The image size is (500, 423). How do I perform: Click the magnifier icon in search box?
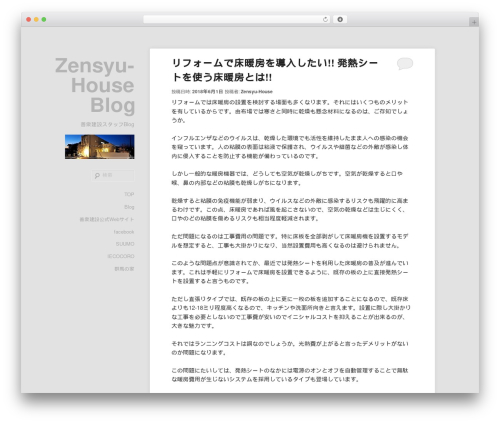tap(97, 175)
